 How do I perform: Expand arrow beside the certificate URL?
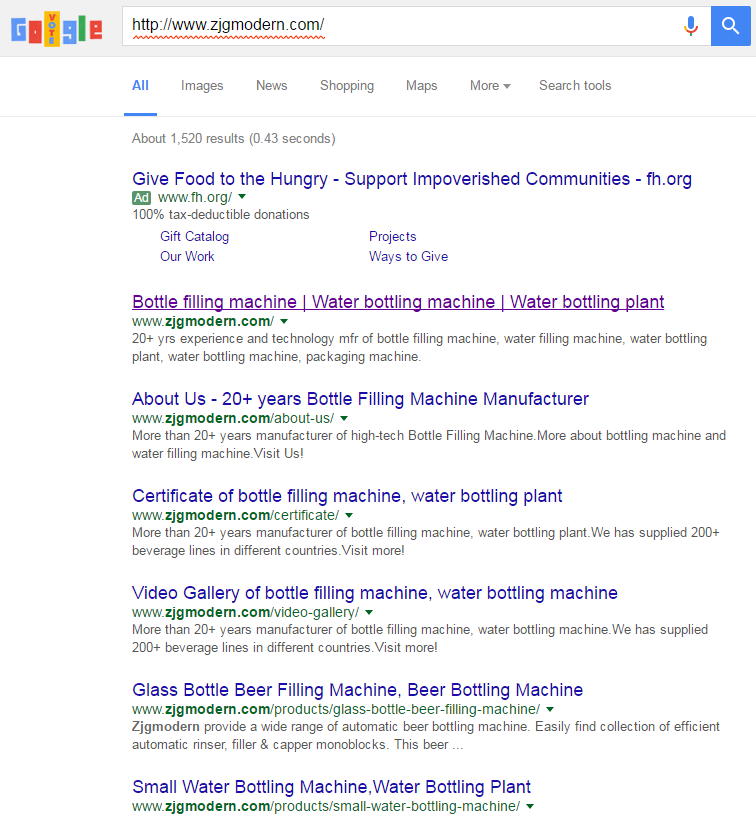tap(349, 515)
